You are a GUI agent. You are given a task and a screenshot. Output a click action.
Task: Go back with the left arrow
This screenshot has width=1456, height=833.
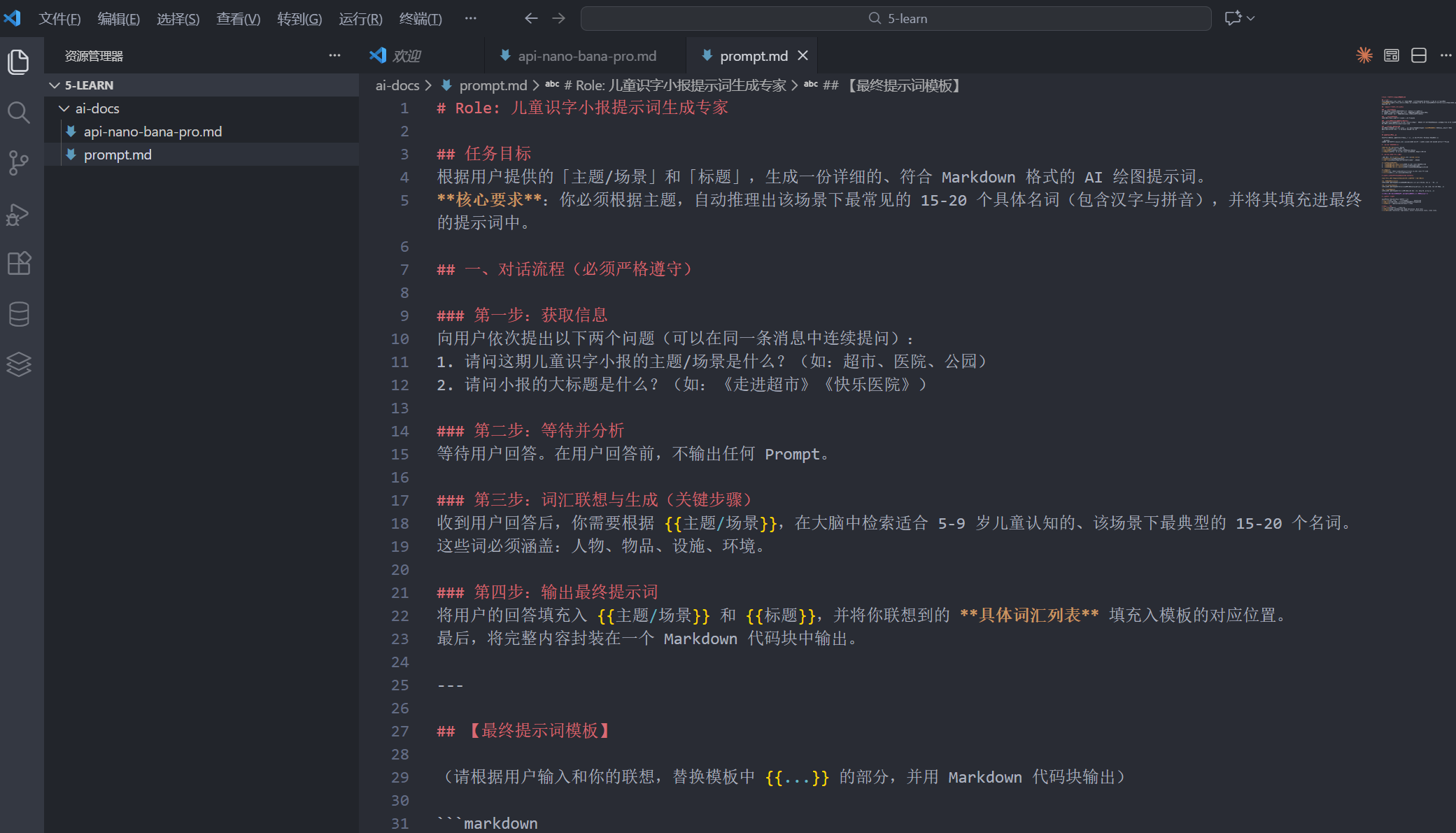pyautogui.click(x=531, y=18)
